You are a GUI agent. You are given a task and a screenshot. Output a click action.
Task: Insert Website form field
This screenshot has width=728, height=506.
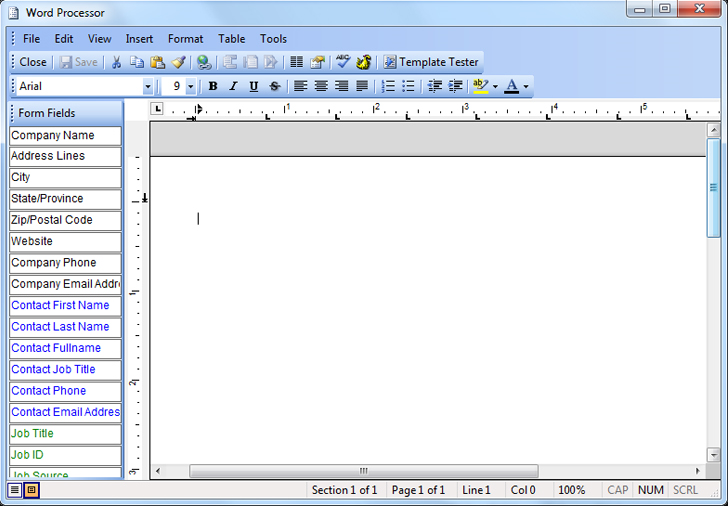65,242
